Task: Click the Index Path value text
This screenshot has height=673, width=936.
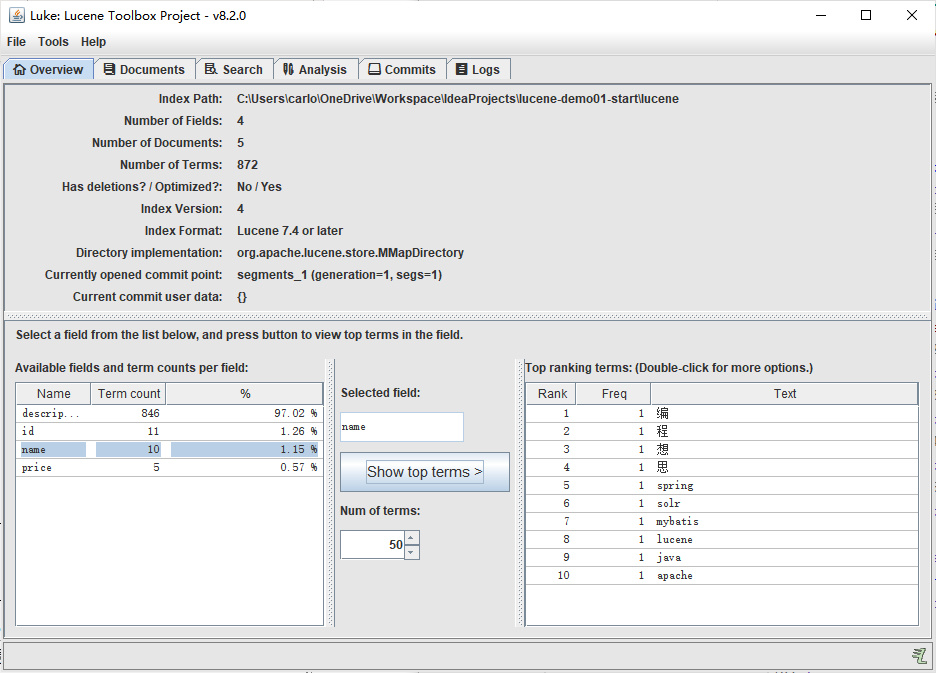Action: 457,99
